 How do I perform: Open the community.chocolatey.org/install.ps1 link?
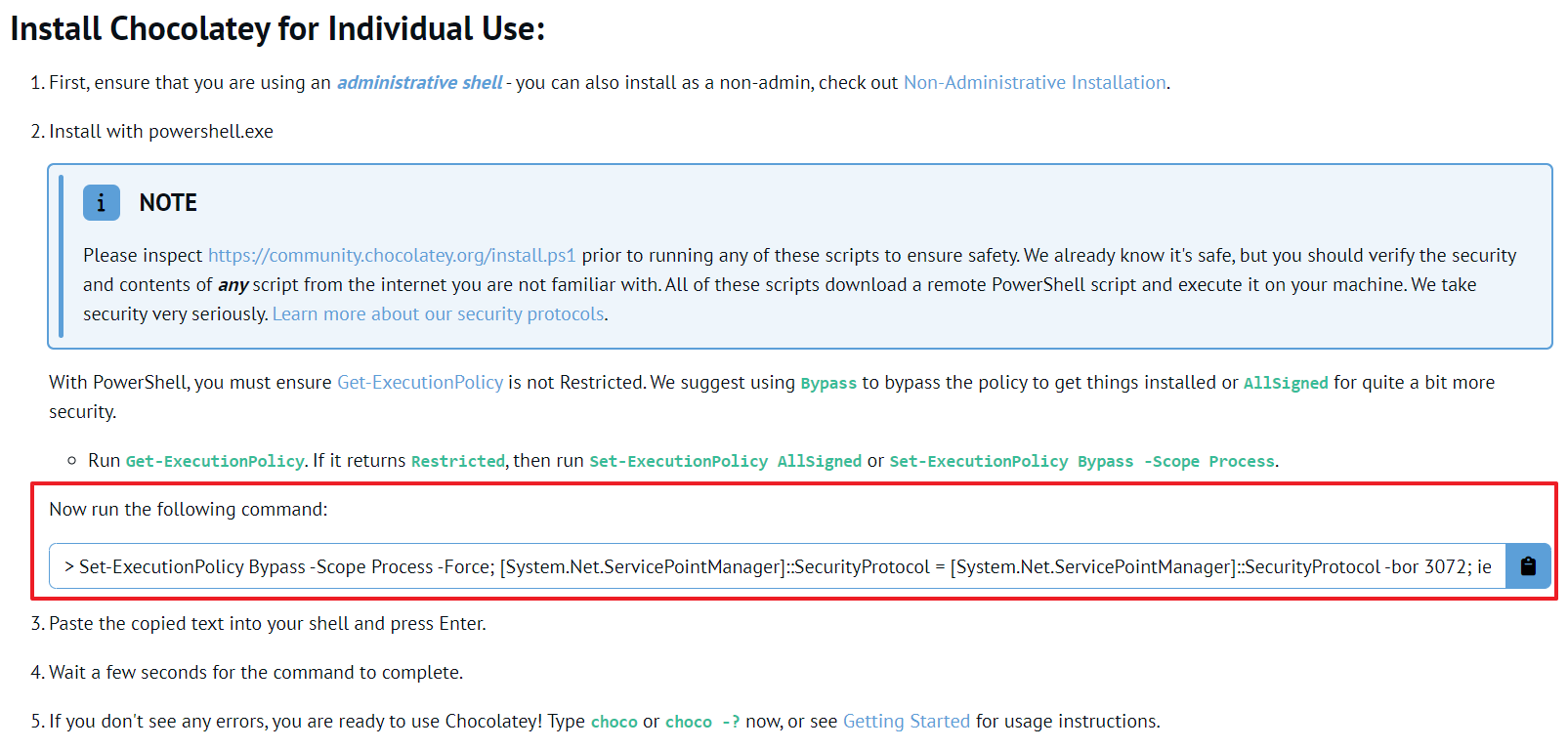pos(392,255)
